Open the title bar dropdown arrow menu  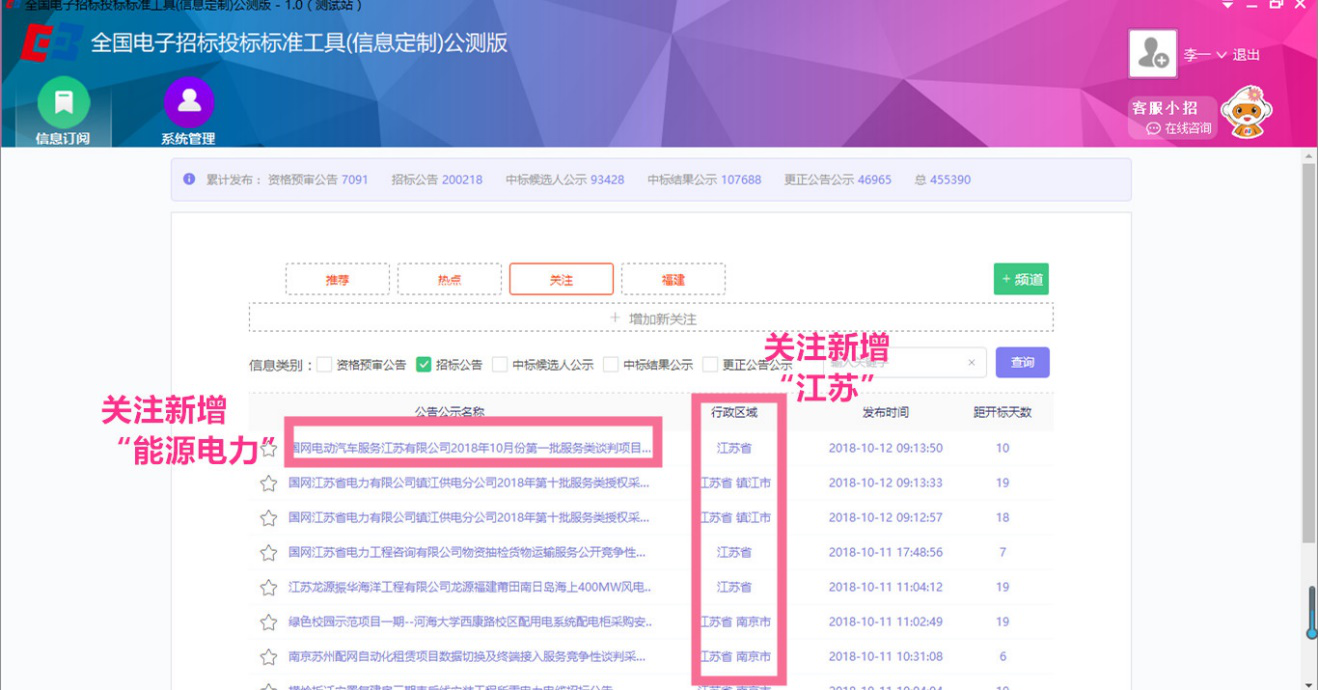pyautogui.click(x=1228, y=5)
